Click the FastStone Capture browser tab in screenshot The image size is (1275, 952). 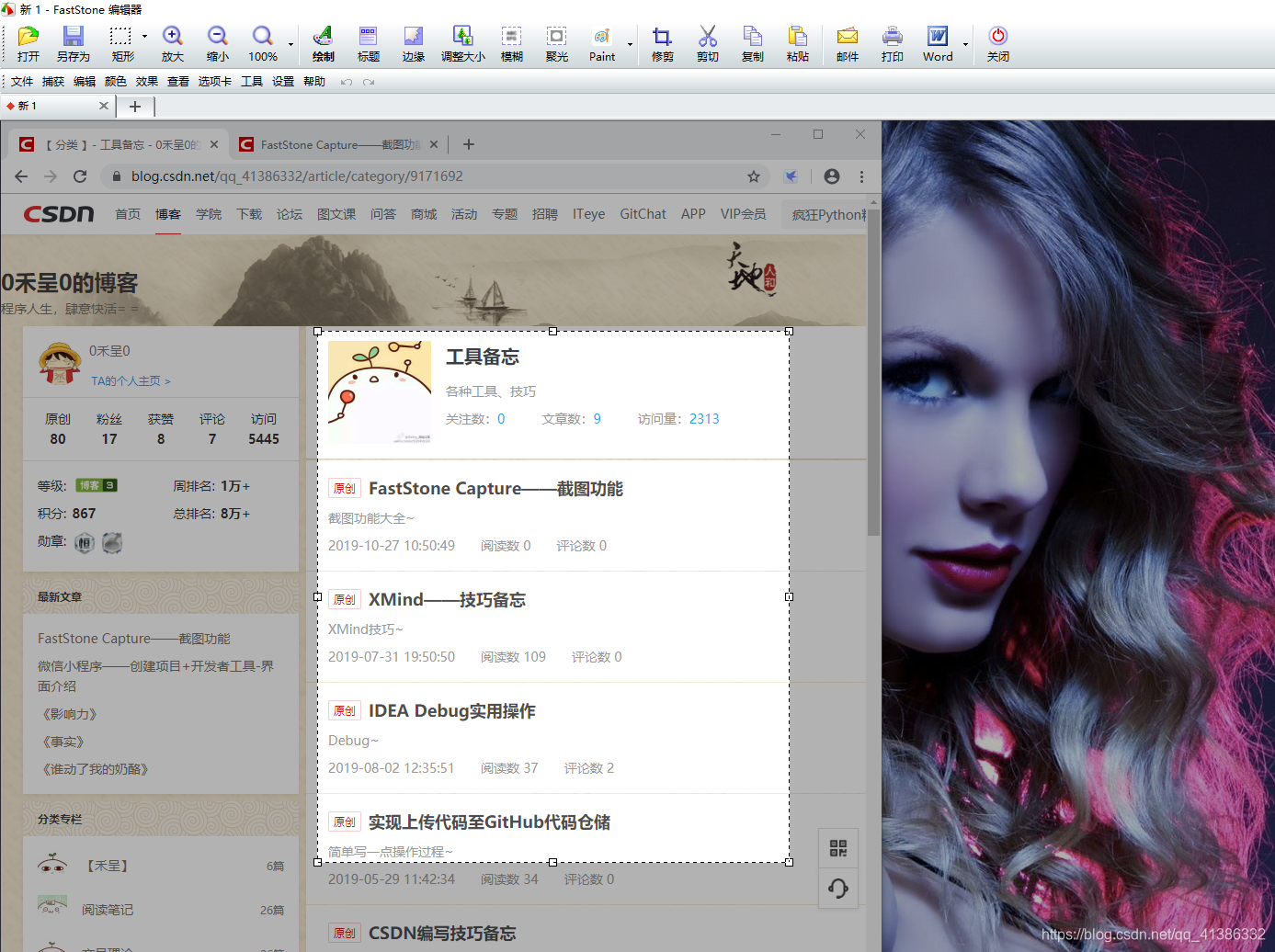coord(337,144)
